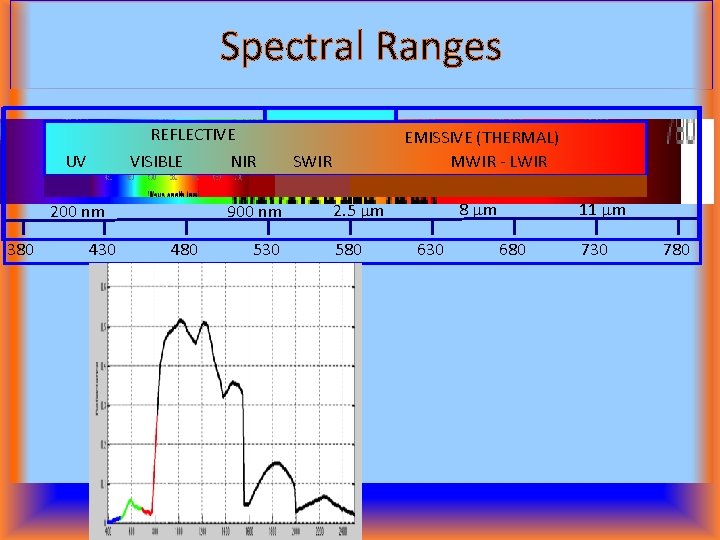Select the REFLECTIVE label
Image resolution: width=720 pixels, height=540 pixels.
tap(193, 135)
